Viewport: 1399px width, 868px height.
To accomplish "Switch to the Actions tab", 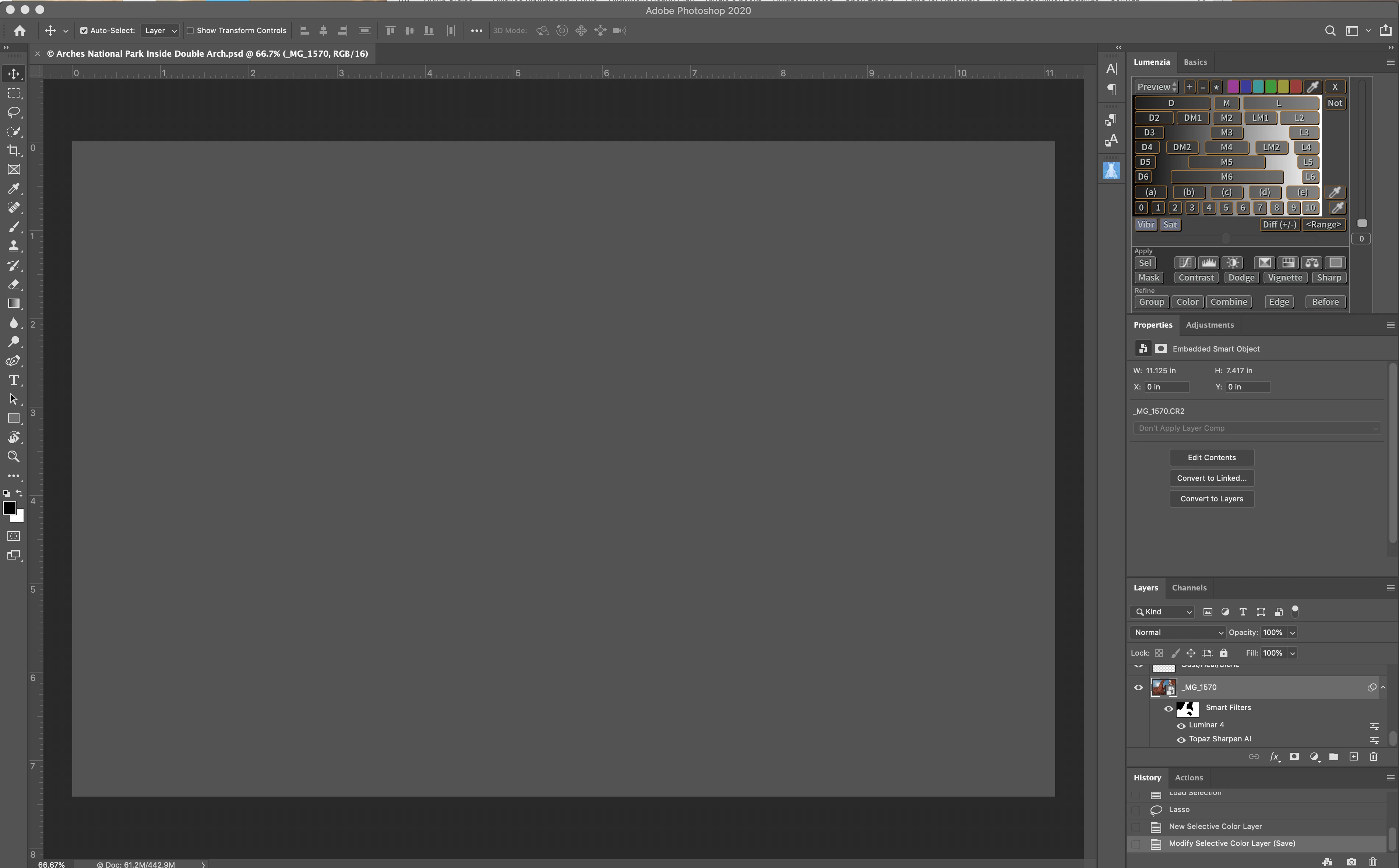I will pyautogui.click(x=1188, y=778).
